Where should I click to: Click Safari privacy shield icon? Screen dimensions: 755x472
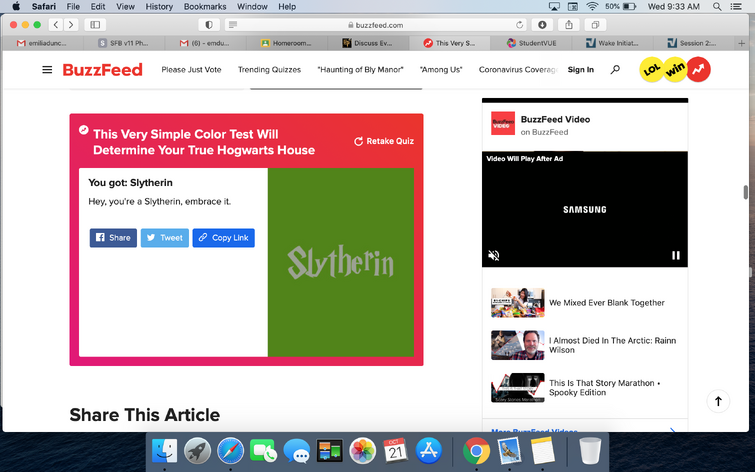coord(209,25)
